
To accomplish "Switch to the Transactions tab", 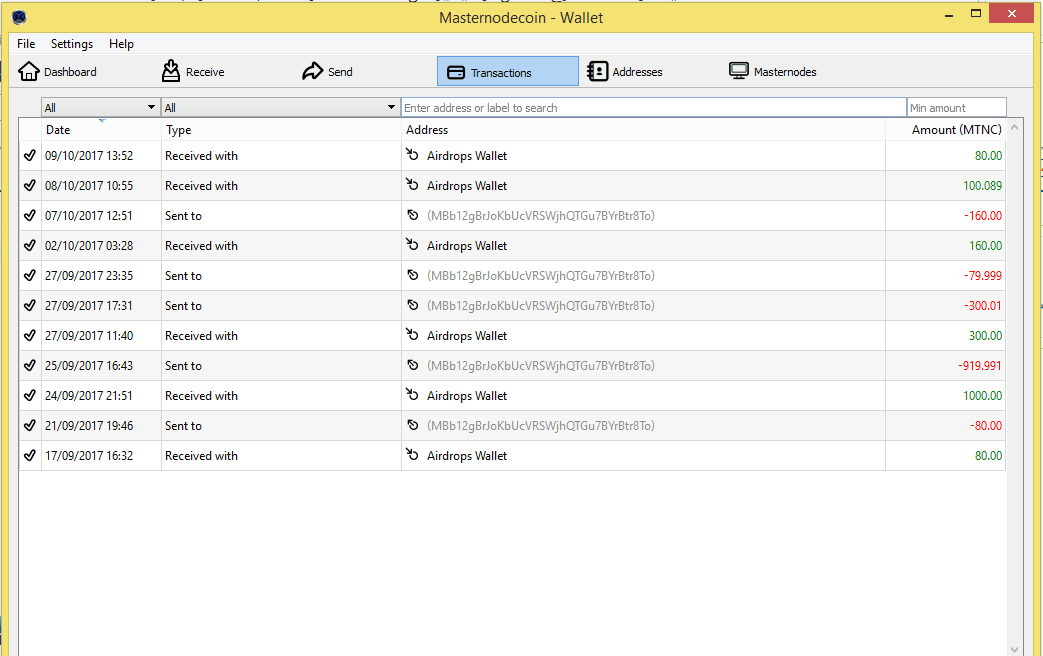I will 508,72.
